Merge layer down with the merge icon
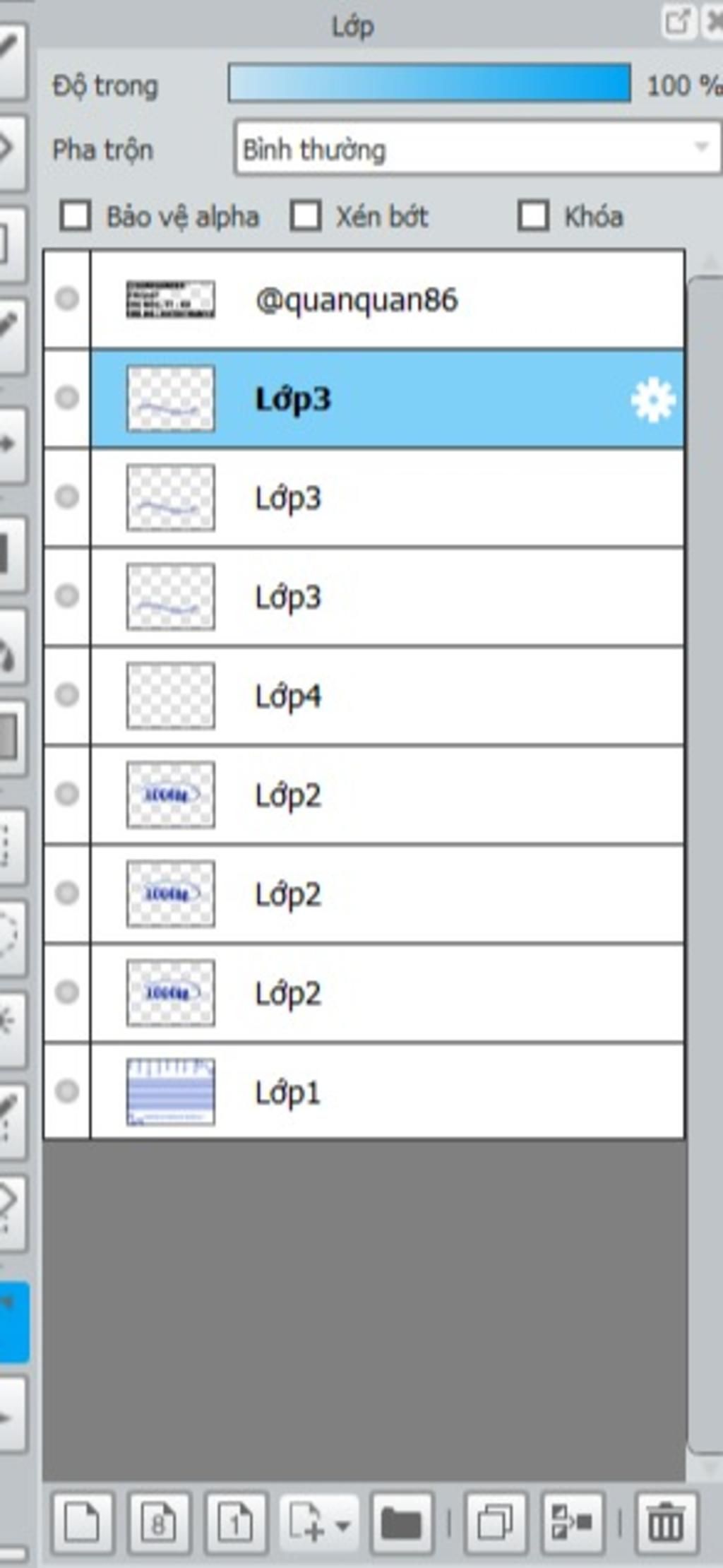Viewport: 723px width, 1568px height. tap(573, 1523)
